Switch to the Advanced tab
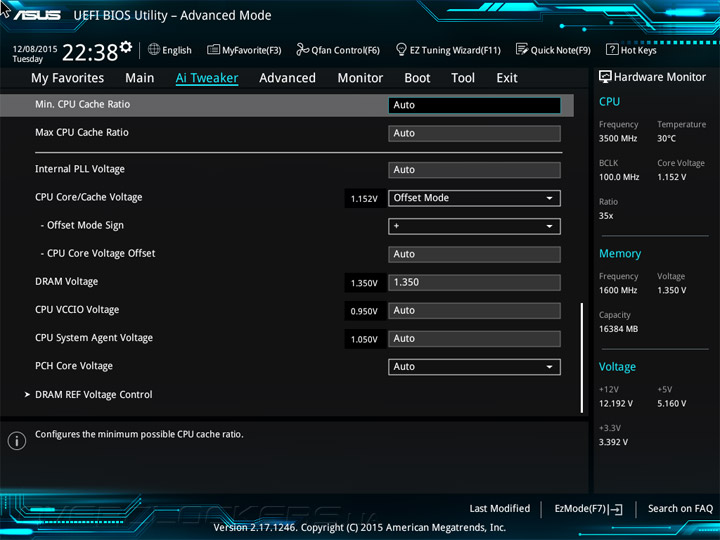The height and width of the screenshot is (540, 720). pyautogui.click(x=287, y=78)
